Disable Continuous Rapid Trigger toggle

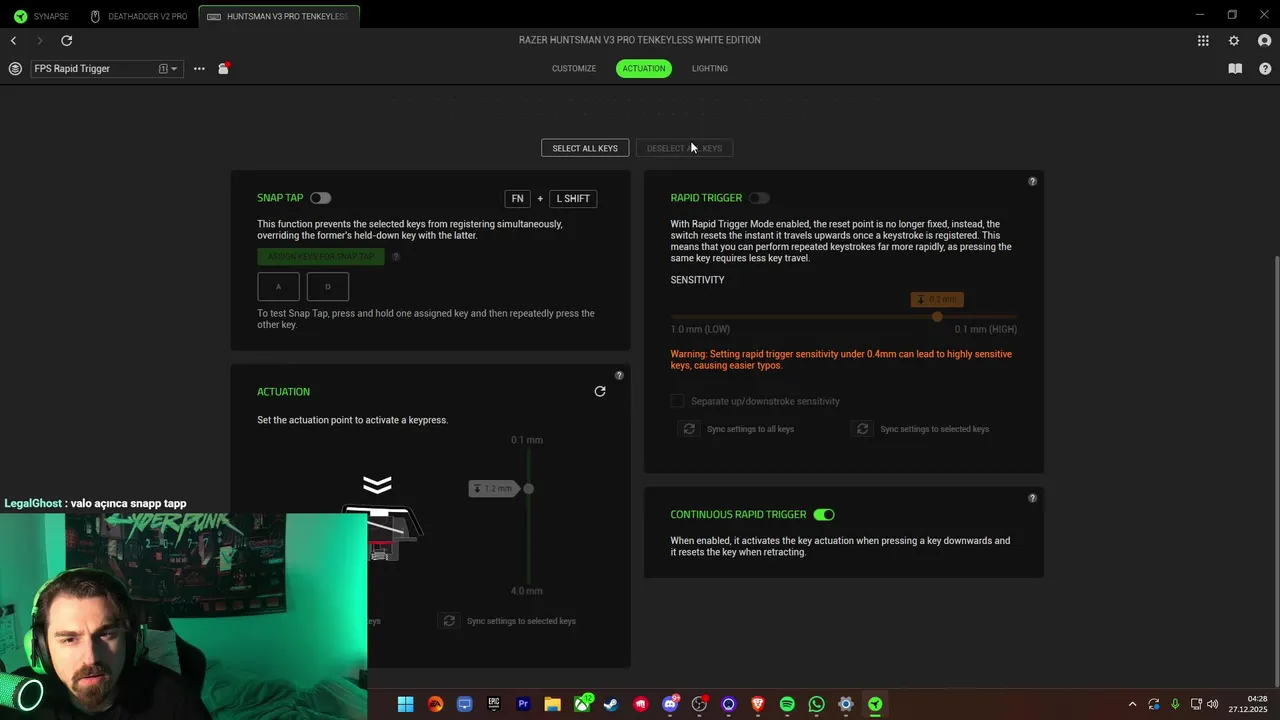coord(824,514)
